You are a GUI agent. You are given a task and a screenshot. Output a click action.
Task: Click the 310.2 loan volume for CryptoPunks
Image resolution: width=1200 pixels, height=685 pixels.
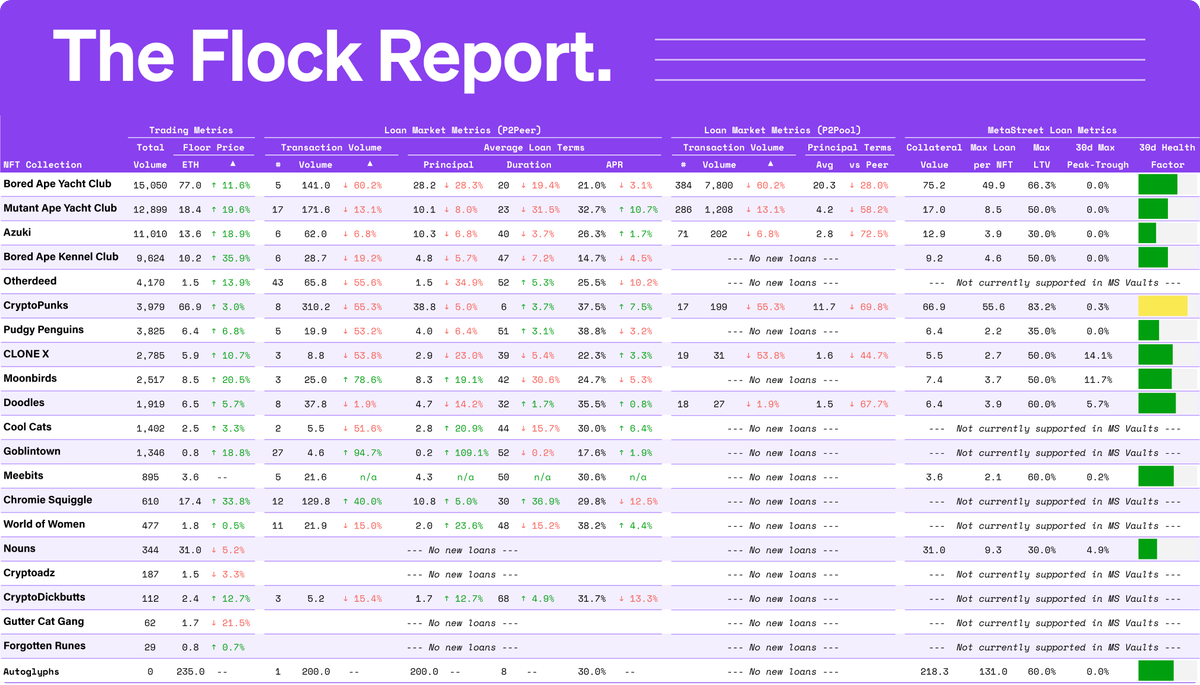coord(317,306)
